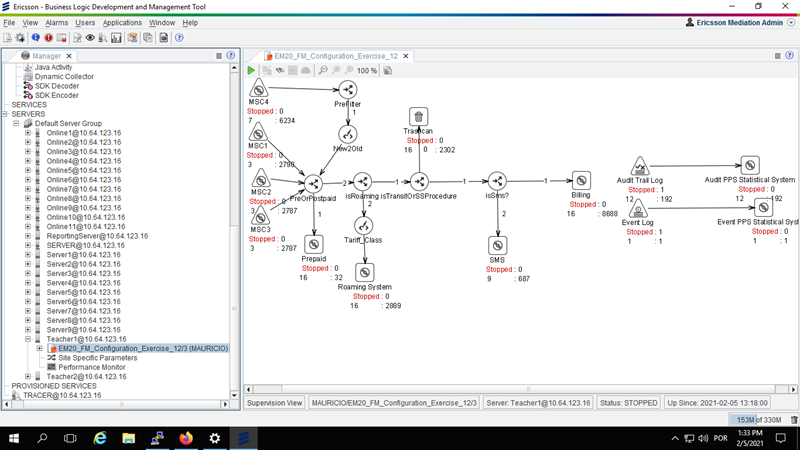
Task: Select the isRoaming router node
Action: pos(362,182)
